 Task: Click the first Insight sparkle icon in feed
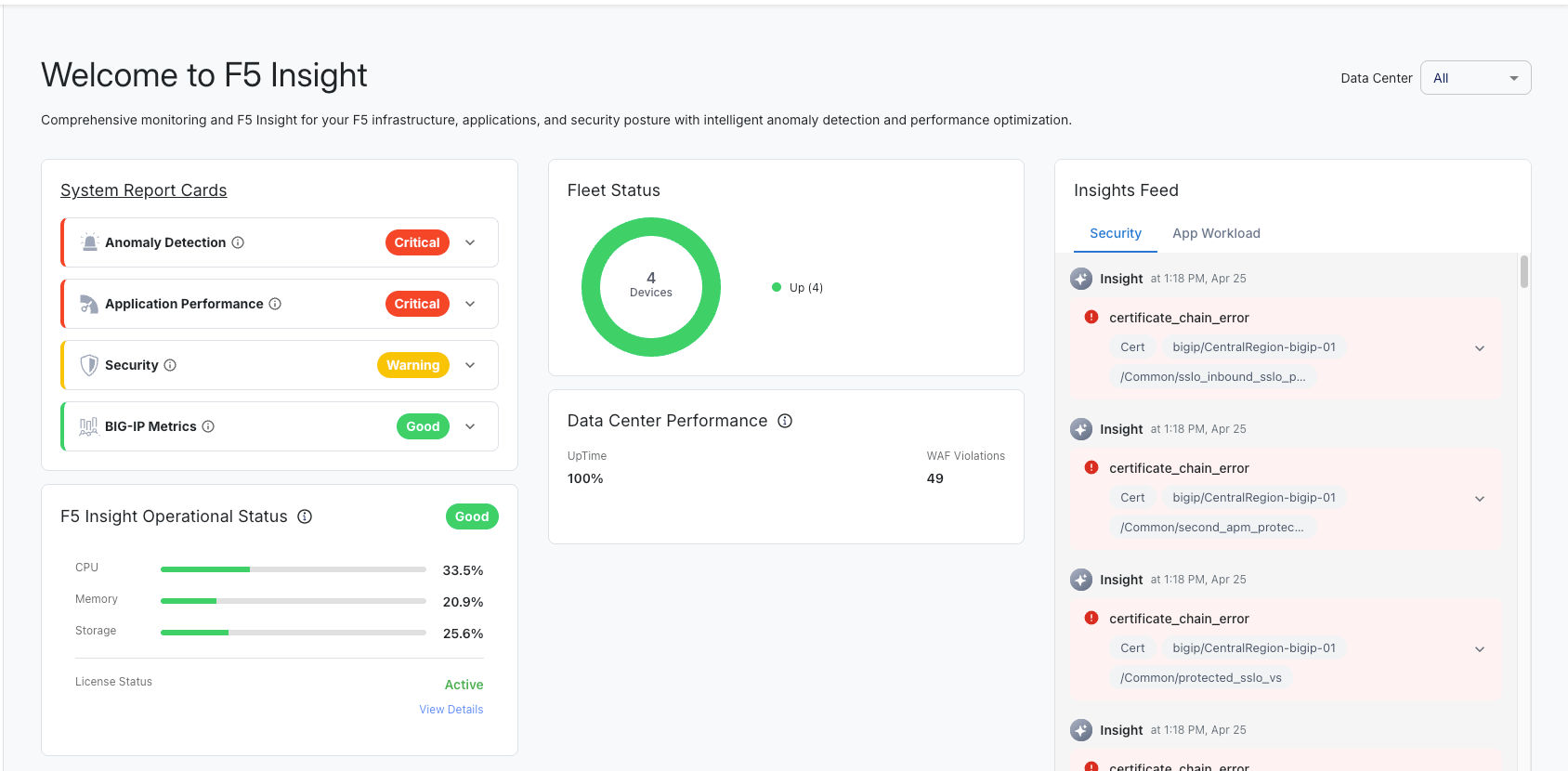pyautogui.click(x=1081, y=279)
